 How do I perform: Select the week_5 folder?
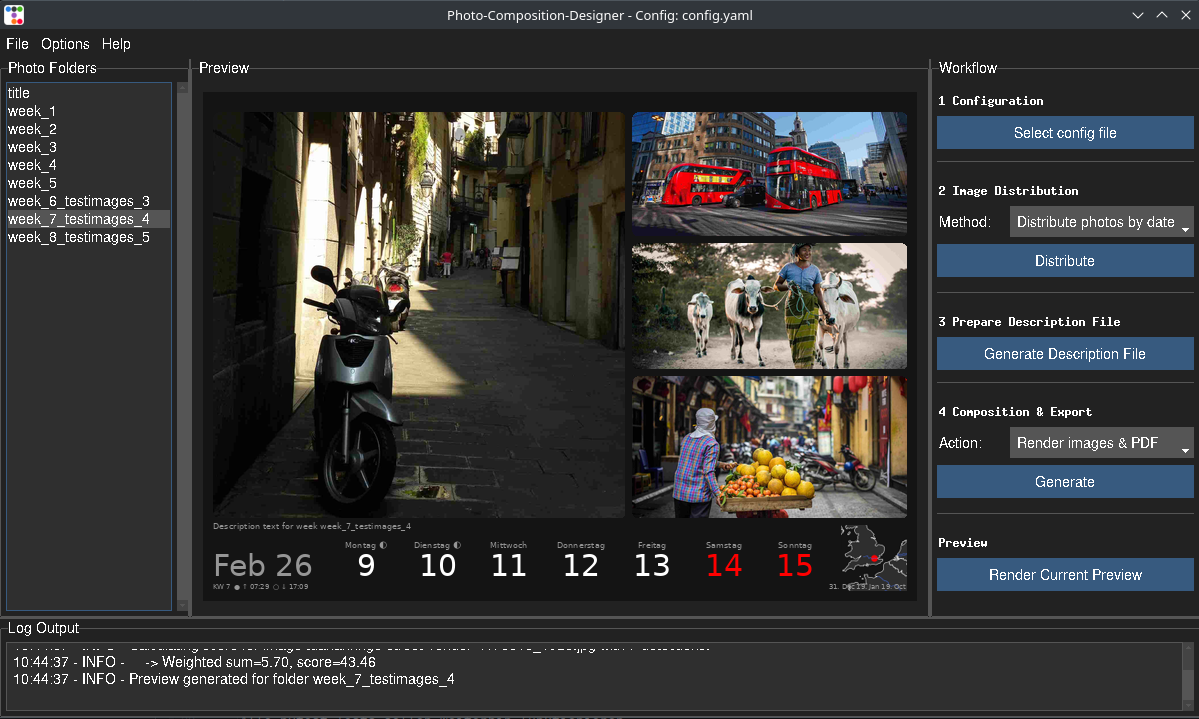[89, 183]
